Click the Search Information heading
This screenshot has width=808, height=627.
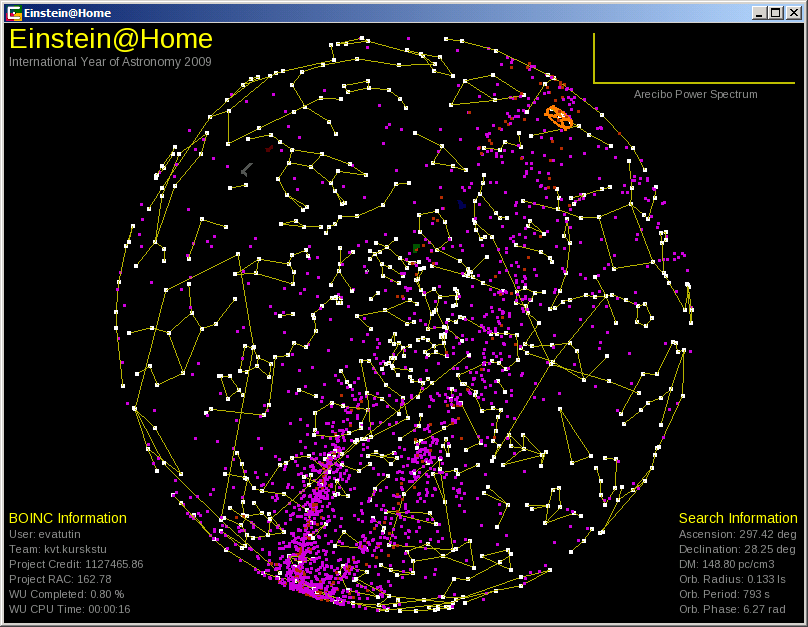click(x=738, y=518)
